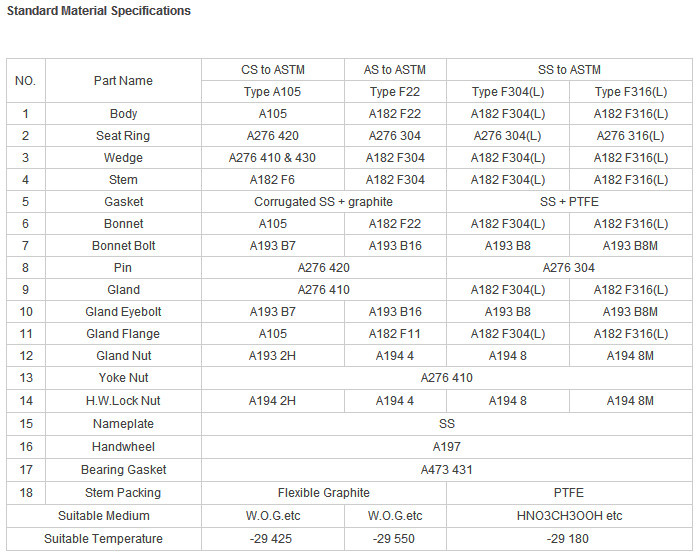
Task: Select the Handwheel A197 cell
Action: tap(447, 447)
